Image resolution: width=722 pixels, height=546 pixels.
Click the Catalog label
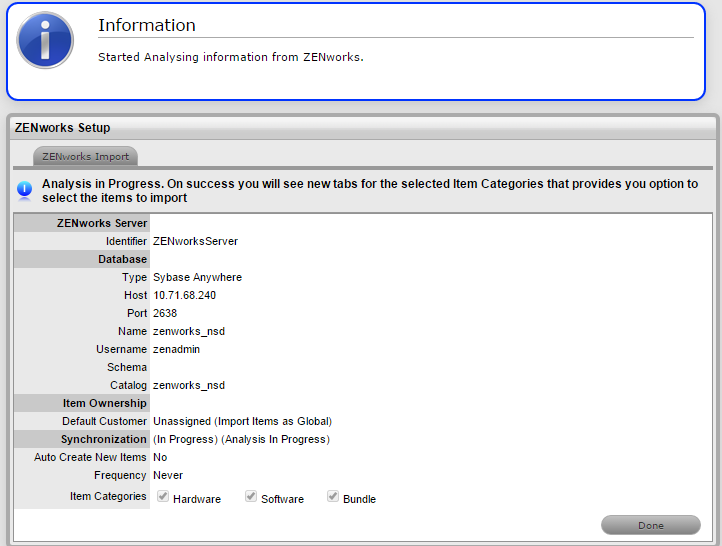tap(128, 385)
